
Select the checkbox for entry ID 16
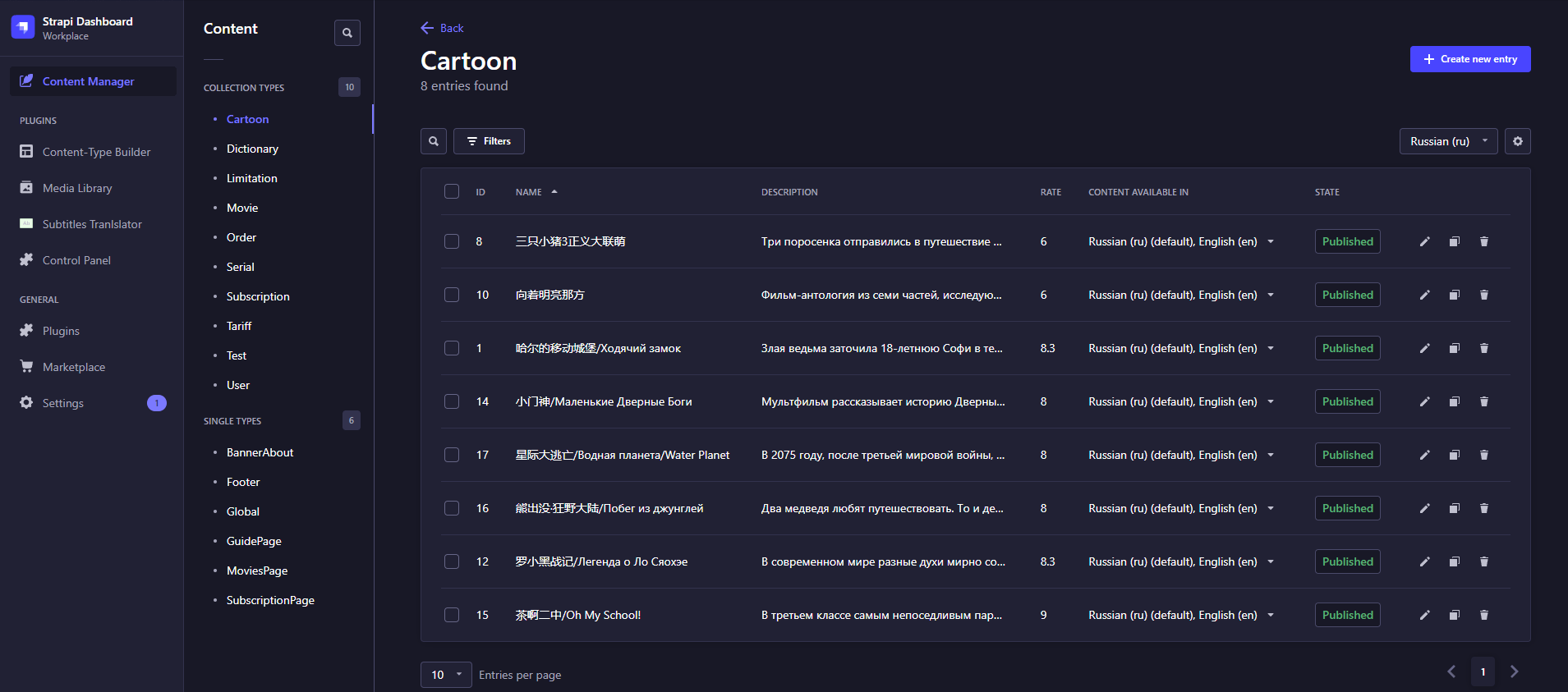click(452, 508)
